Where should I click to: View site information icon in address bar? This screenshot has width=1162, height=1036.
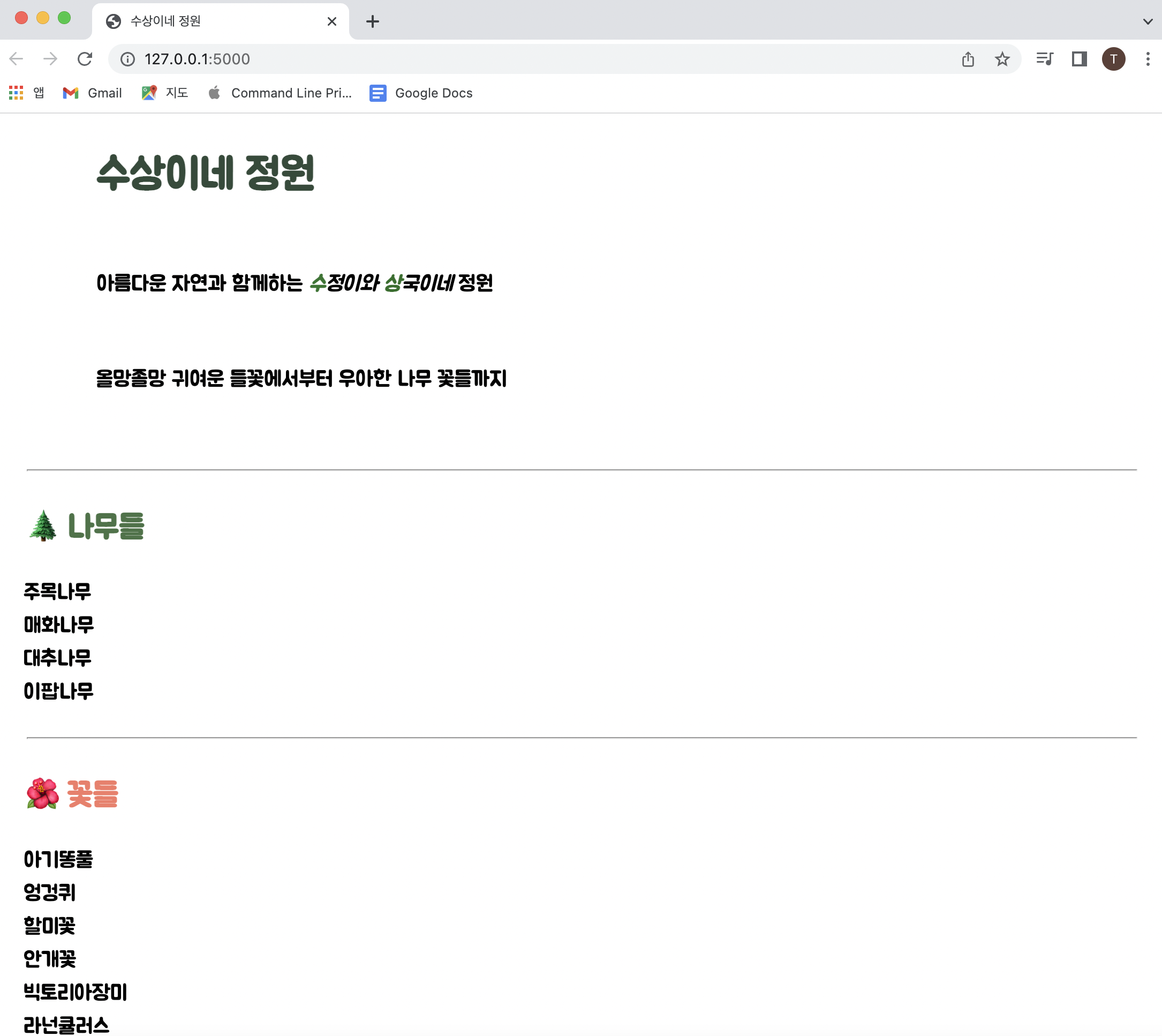pos(128,58)
